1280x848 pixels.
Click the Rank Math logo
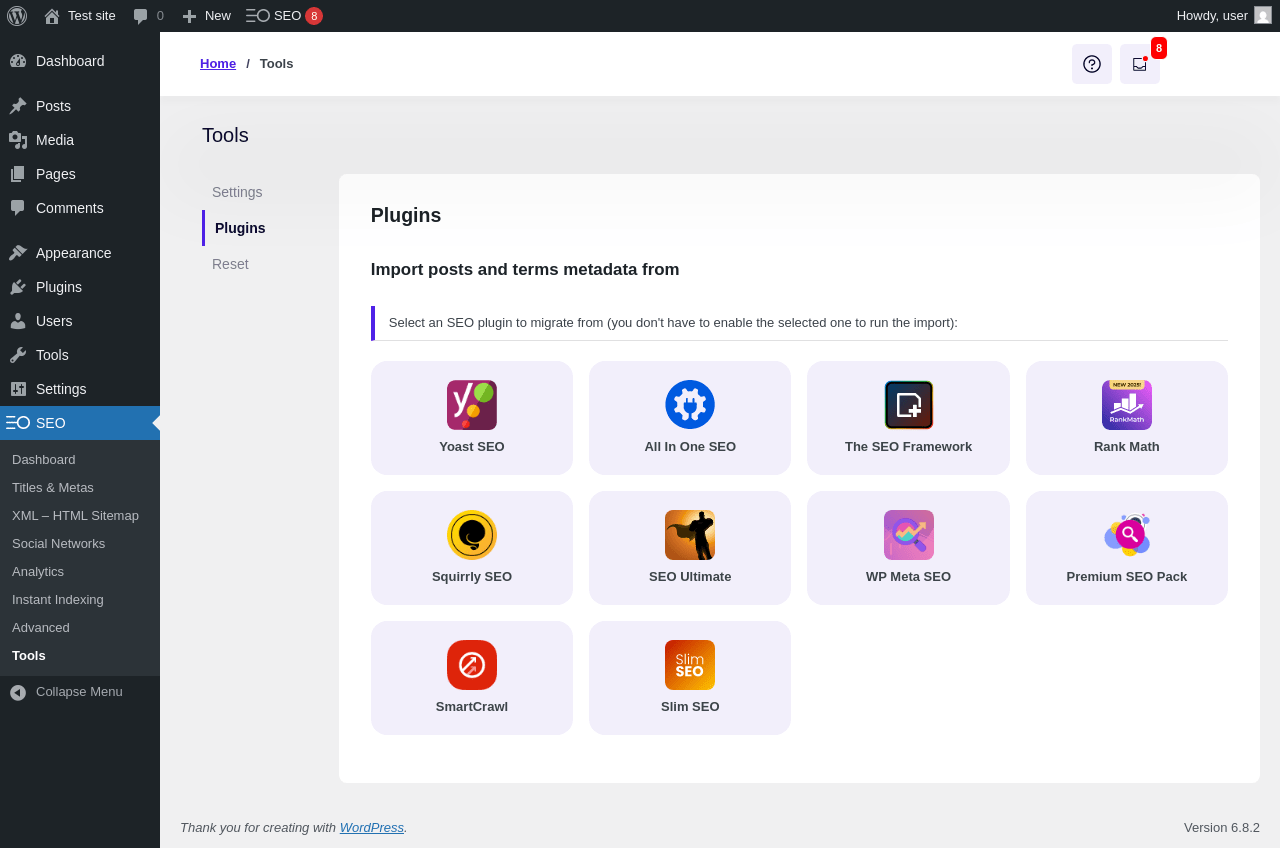pos(1127,405)
